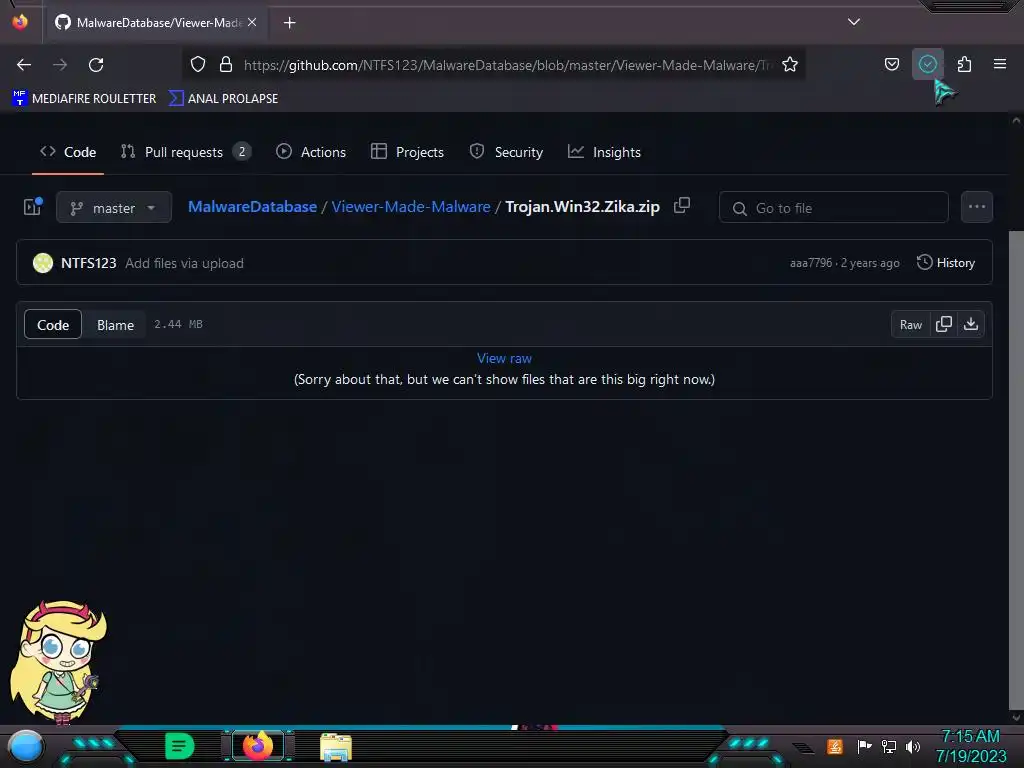Open the NTFS123 user profile

click(89, 263)
